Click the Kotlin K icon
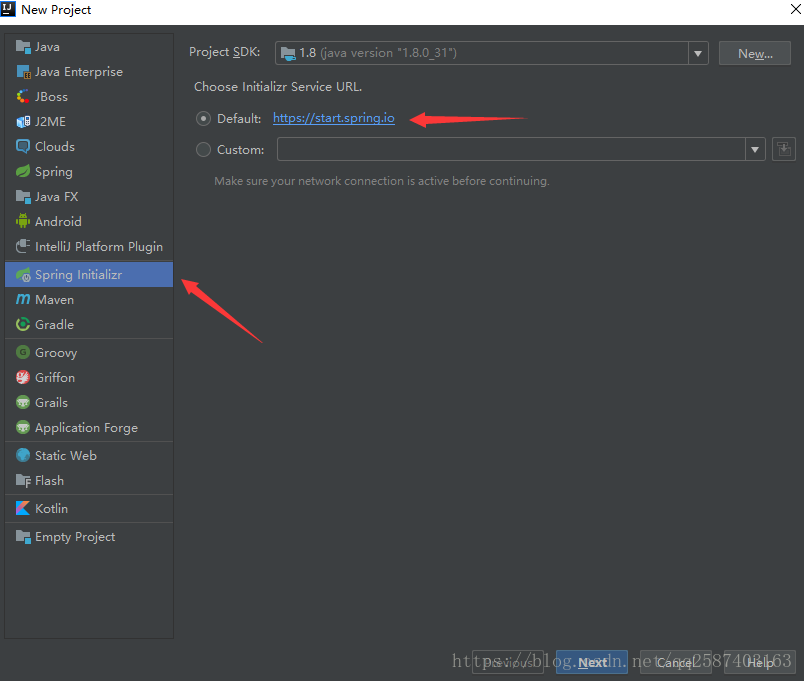 point(23,508)
